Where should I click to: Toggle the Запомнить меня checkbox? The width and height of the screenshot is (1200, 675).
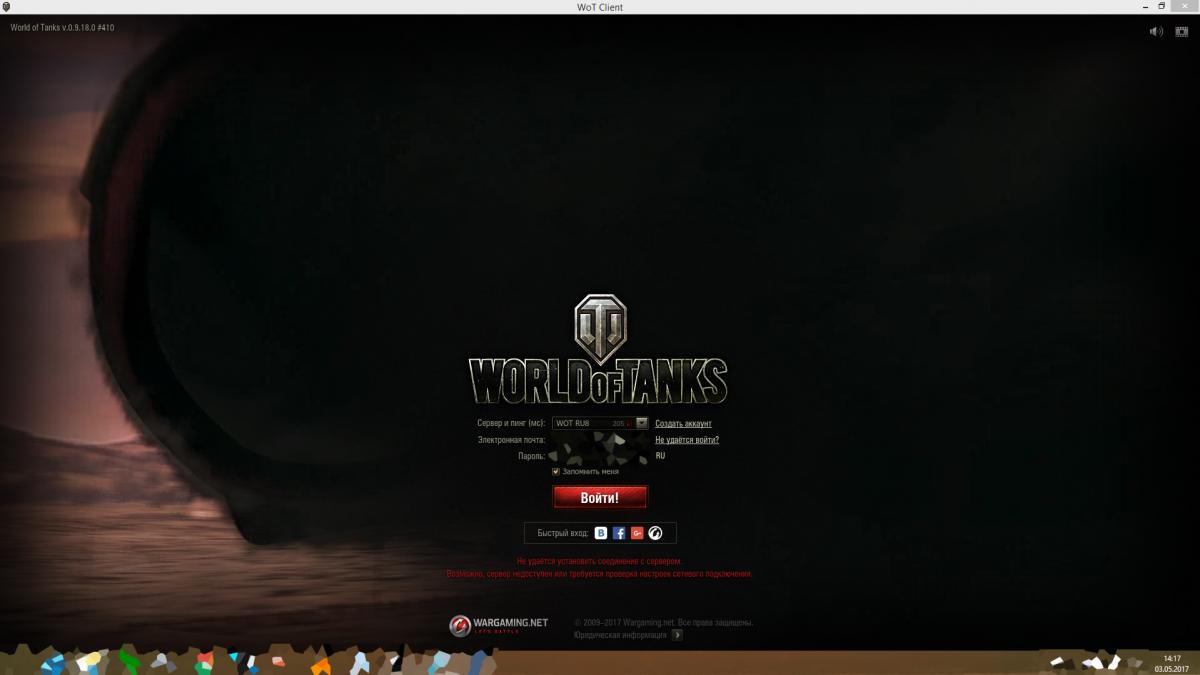click(556, 471)
